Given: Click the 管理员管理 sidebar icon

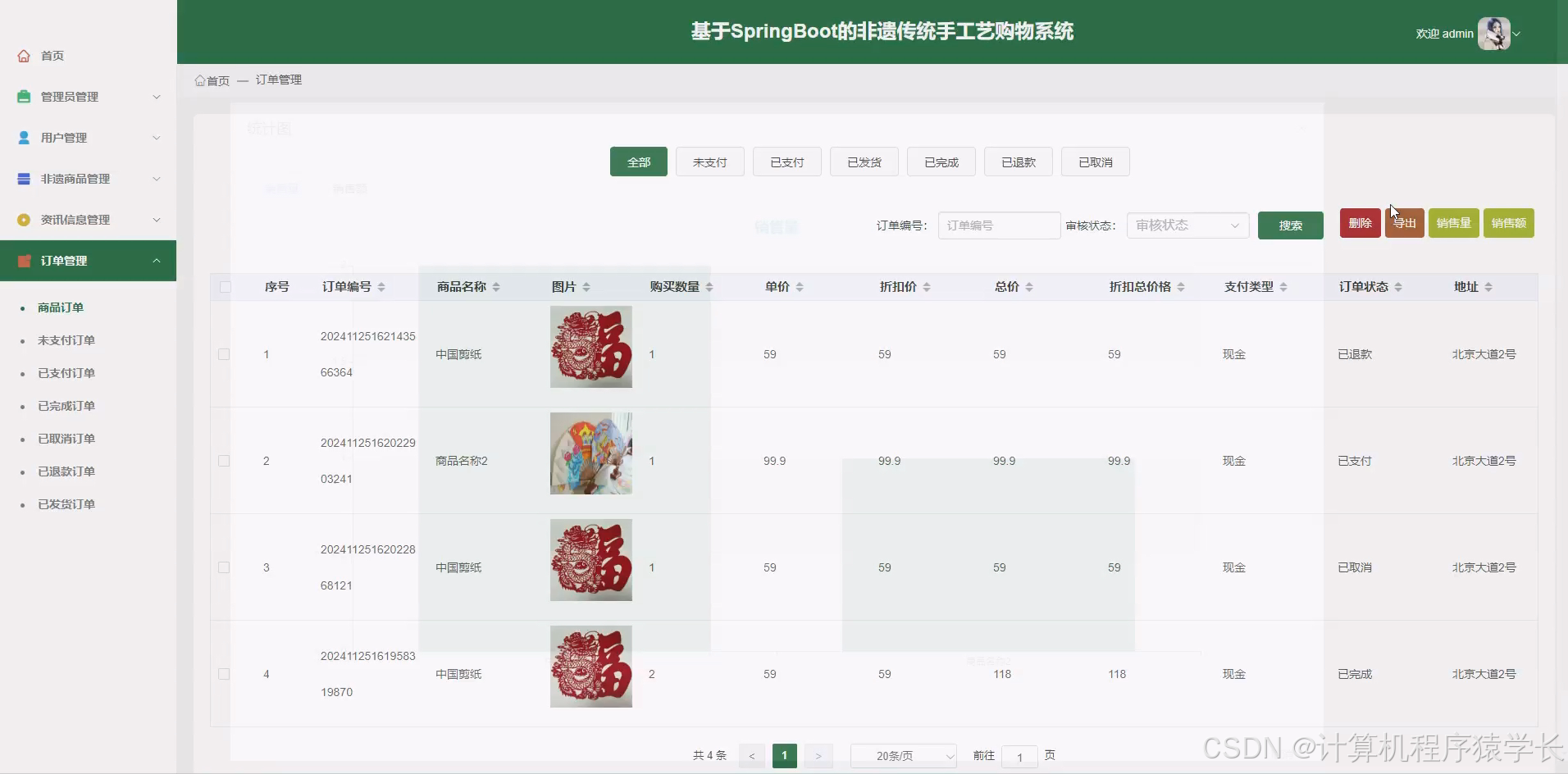Looking at the screenshot, I should pyautogui.click(x=23, y=96).
